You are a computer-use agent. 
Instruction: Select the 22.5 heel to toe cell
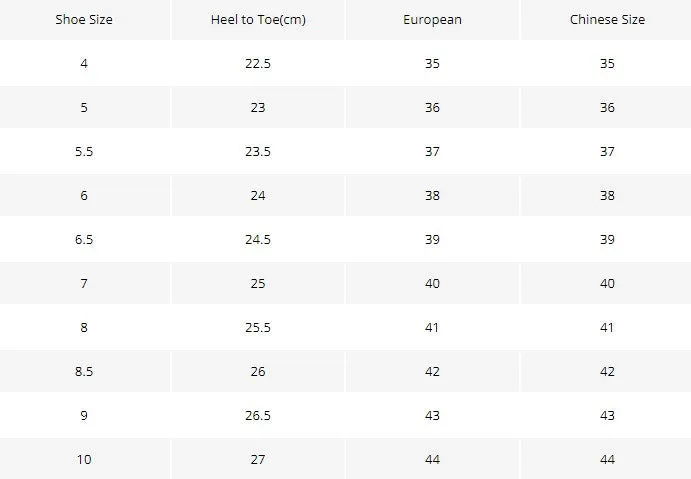(258, 63)
